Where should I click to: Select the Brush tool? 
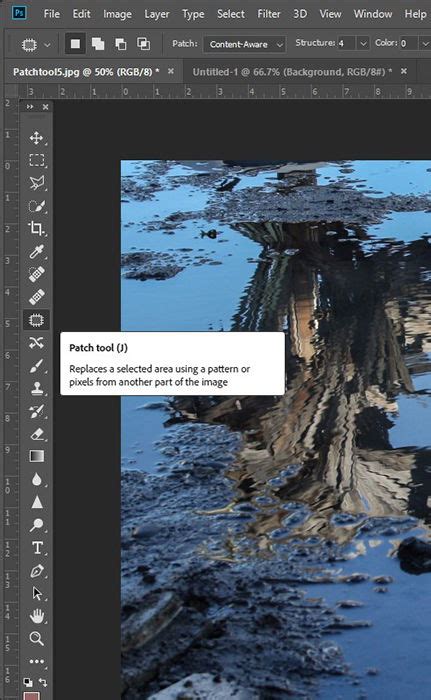(x=37, y=365)
